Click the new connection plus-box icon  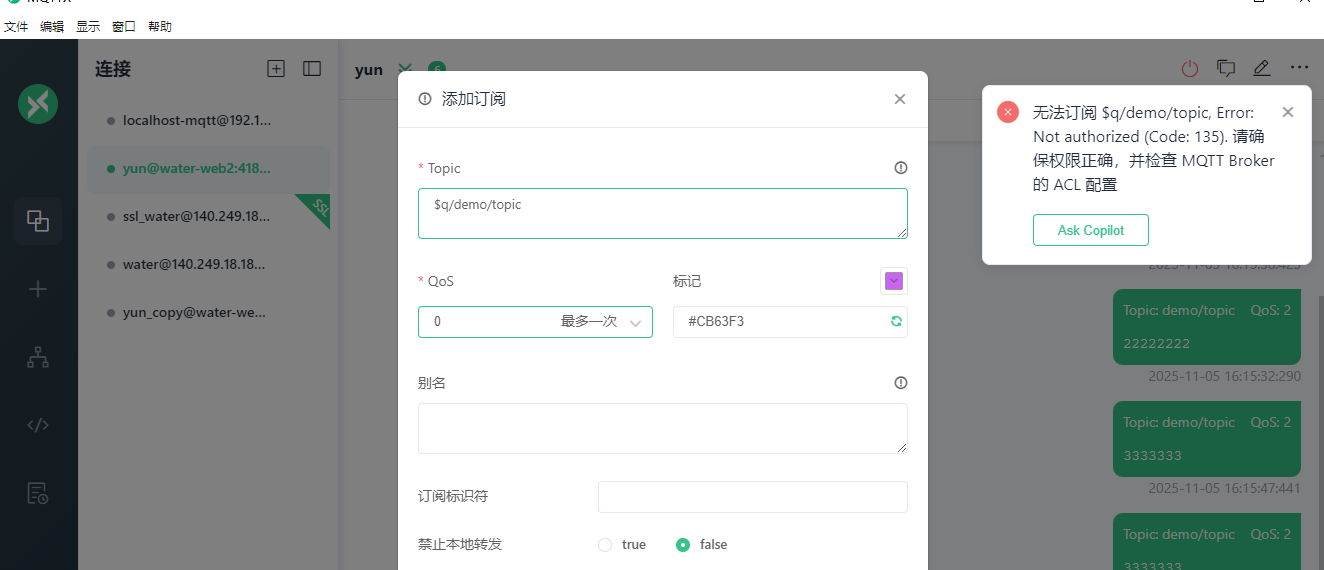click(x=276, y=69)
